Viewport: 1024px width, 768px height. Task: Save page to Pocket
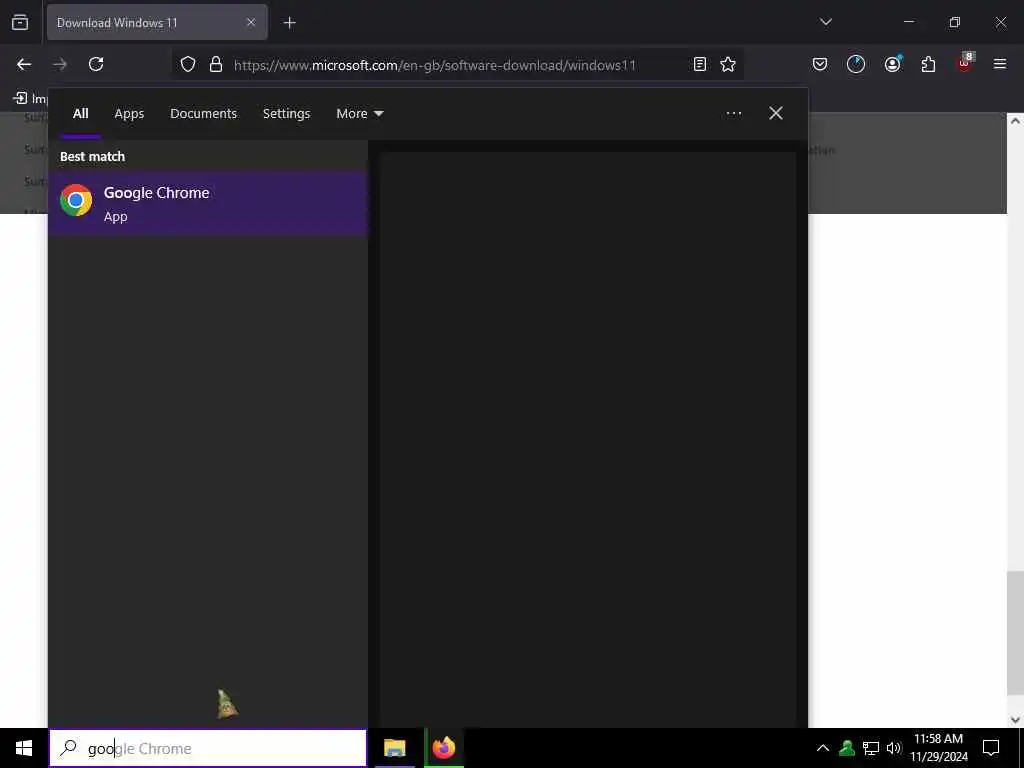tap(820, 64)
